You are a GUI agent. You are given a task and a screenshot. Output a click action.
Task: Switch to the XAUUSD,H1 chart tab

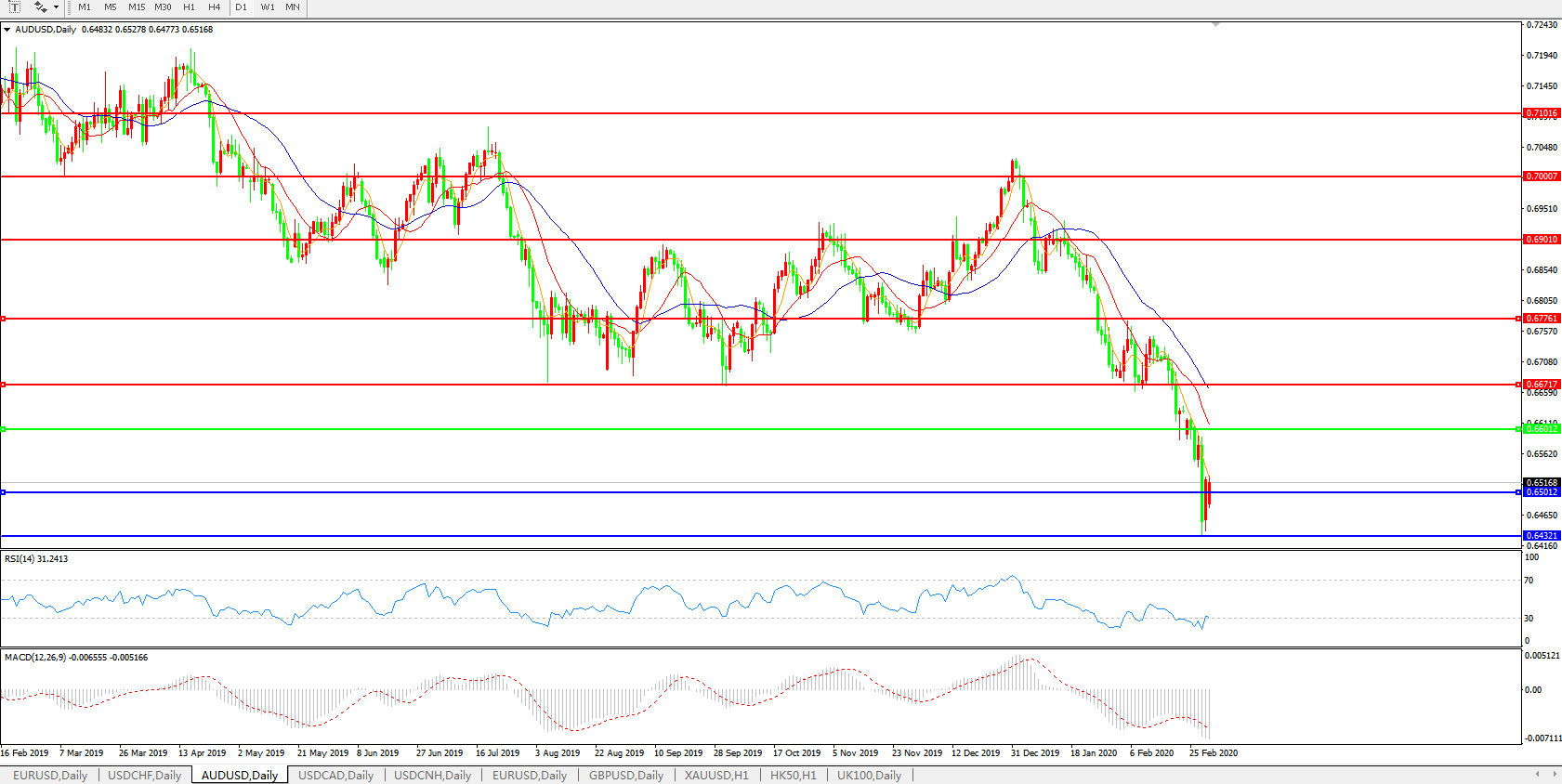pos(715,775)
